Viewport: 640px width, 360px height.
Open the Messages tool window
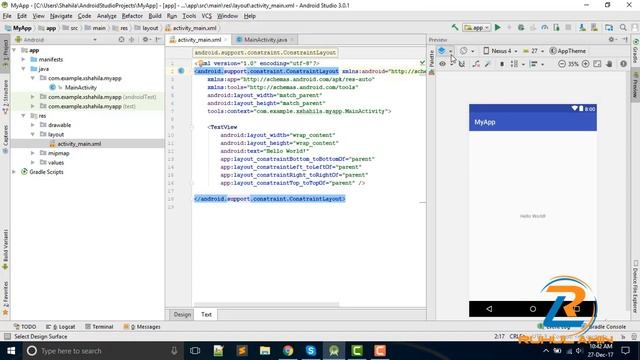point(142,327)
